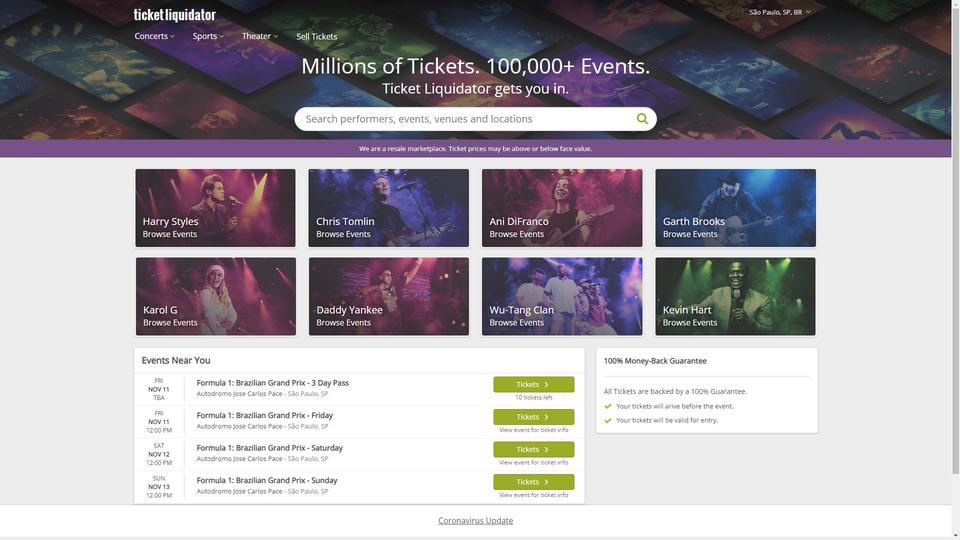Open the Theater dropdown menu
This screenshot has height=540, width=960.
[x=260, y=36]
